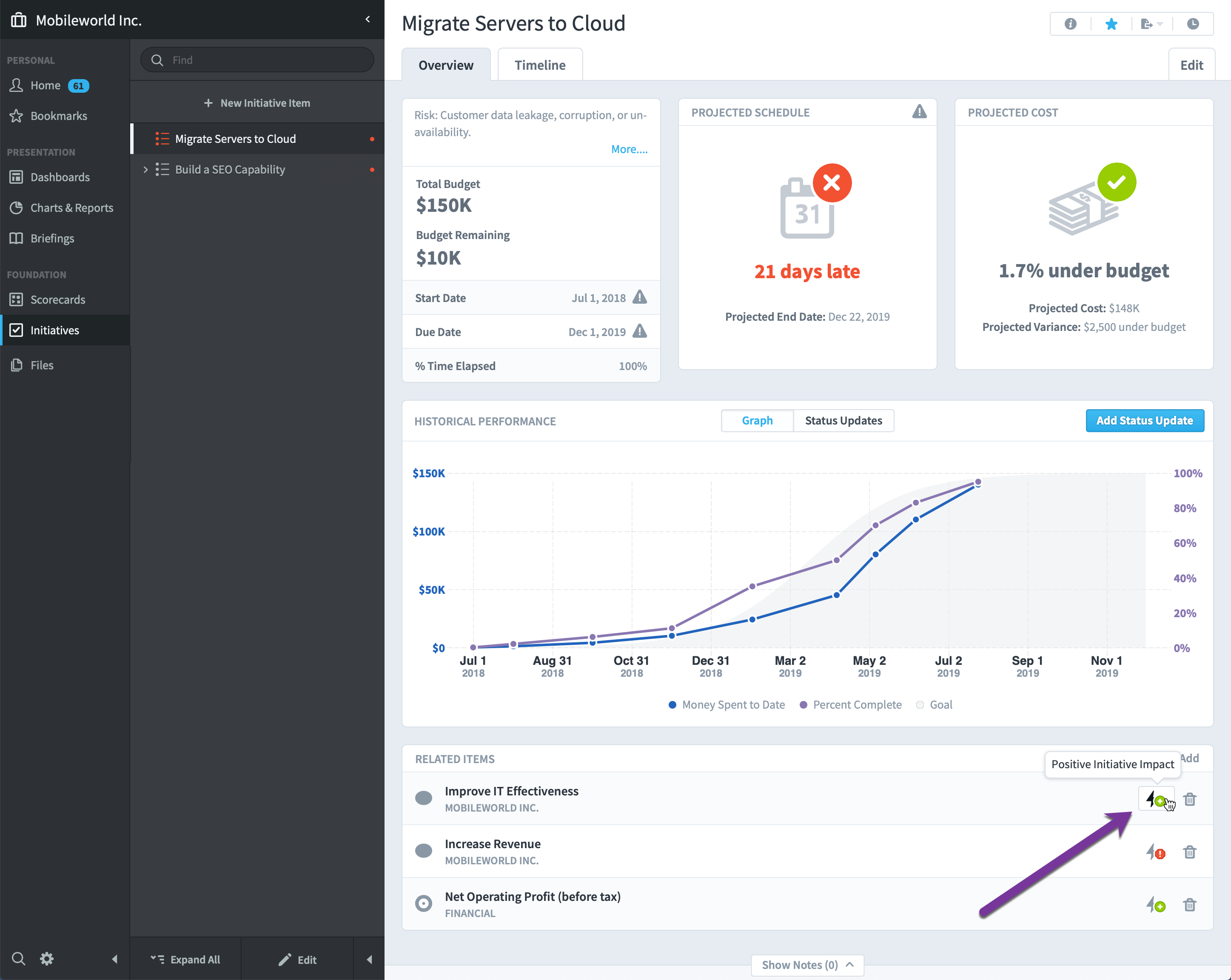Click the measure icon for Net Operating Profit
Image resolution: width=1231 pixels, height=980 pixels.
pyautogui.click(x=424, y=903)
